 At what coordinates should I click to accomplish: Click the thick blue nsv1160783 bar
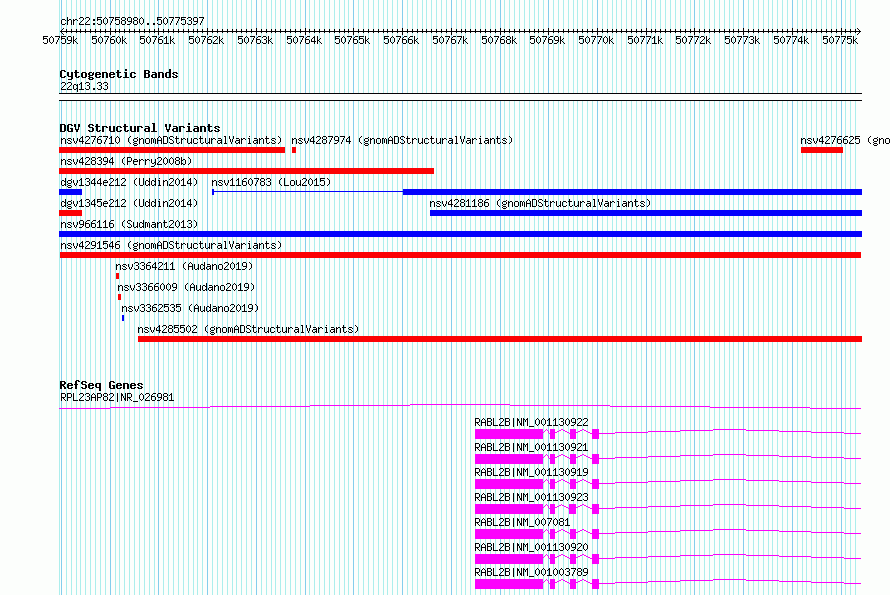point(632,192)
